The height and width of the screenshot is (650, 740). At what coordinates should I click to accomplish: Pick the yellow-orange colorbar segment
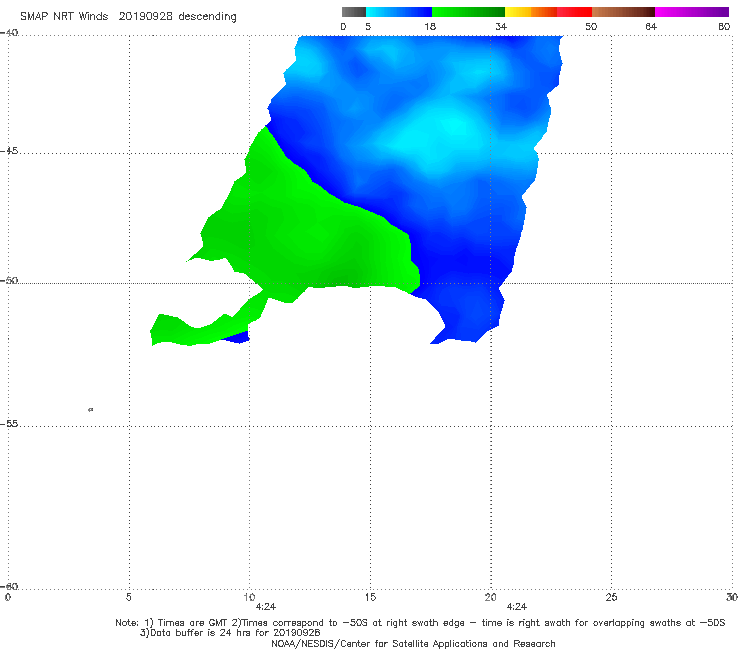click(x=530, y=12)
